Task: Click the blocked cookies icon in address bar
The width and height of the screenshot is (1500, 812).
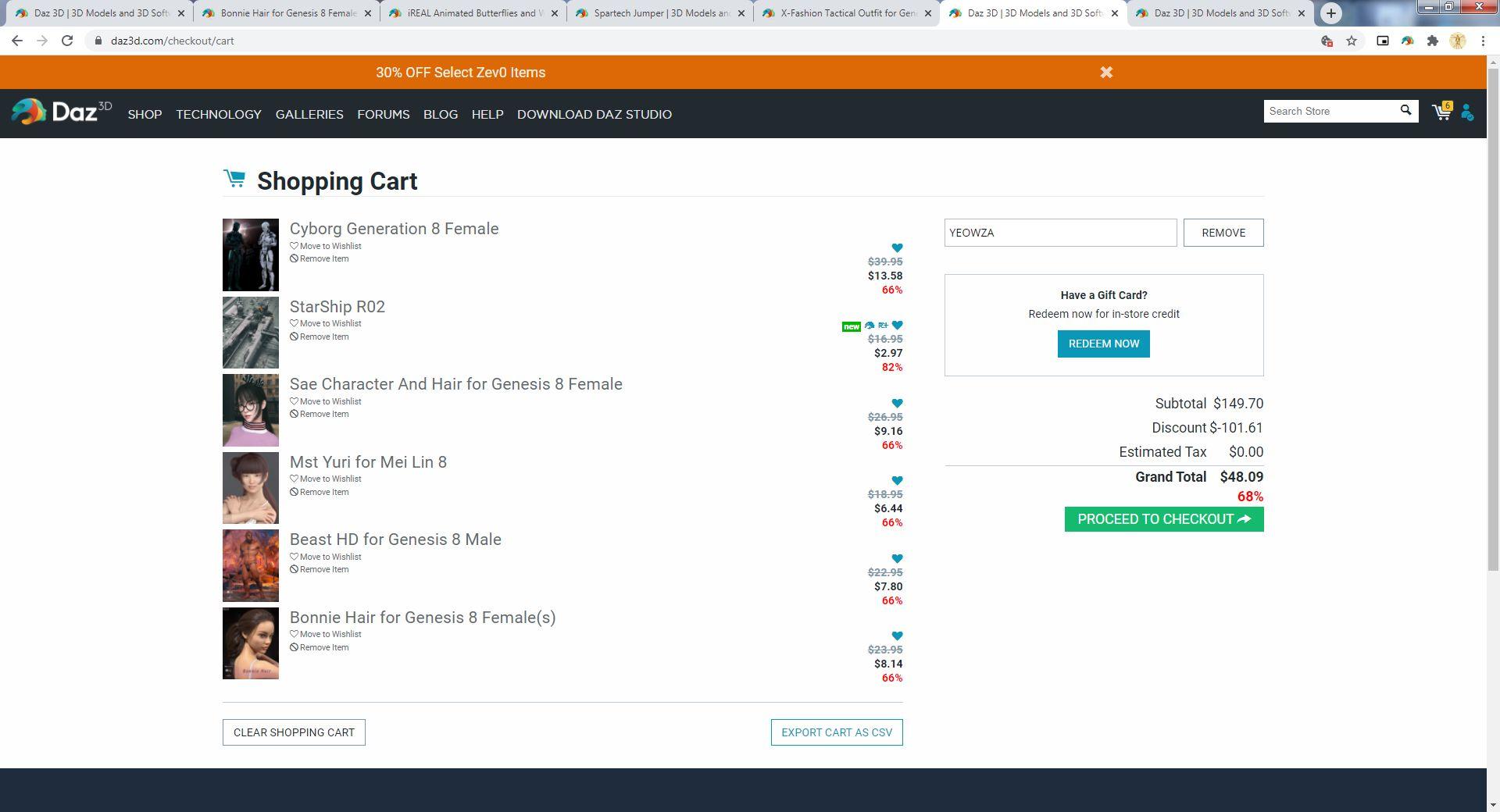Action: coord(1326,41)
